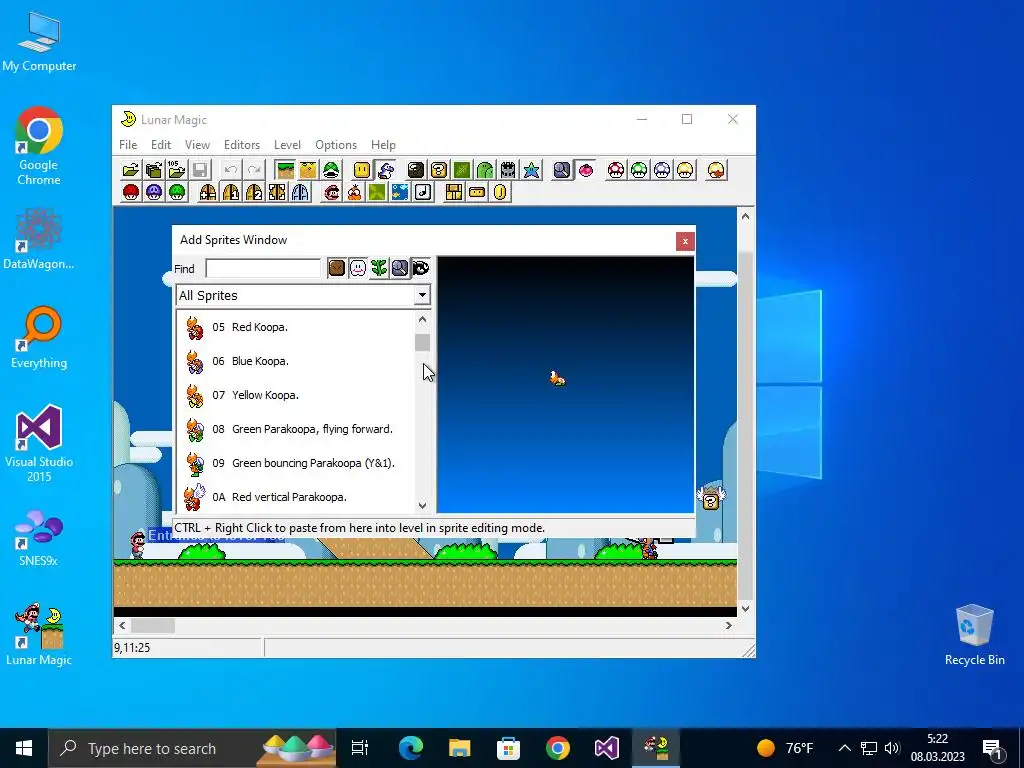This screenshot has height=768, width=1024.
Task: Click the open level folder toolbar icon
Action: [131, 170]
